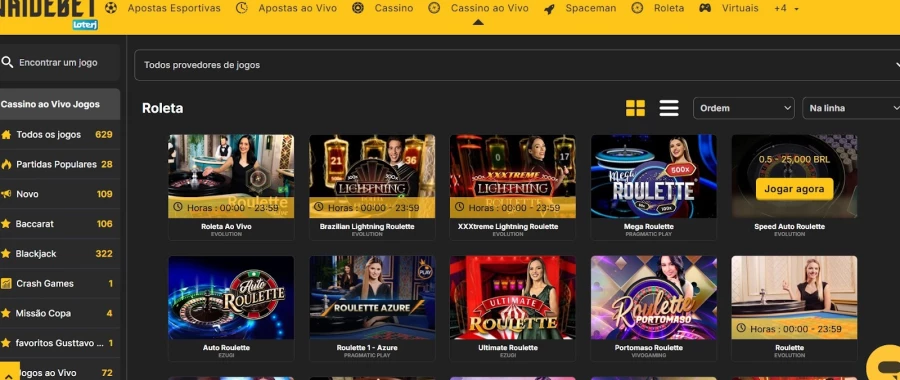Click the megaphone icon next to Novo
This screenshot has width=900, height=380.
tap(6, 194)
